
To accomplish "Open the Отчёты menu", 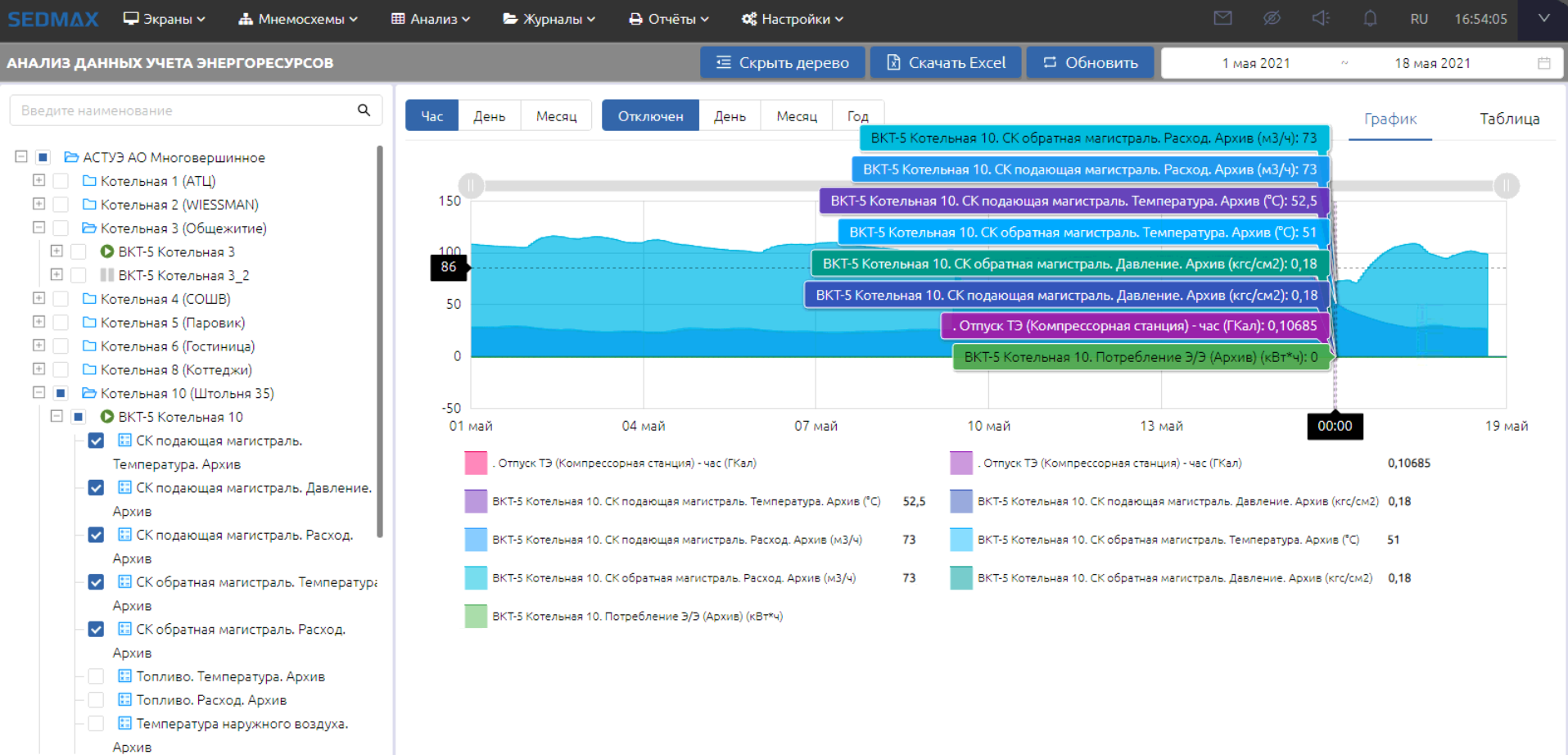I will pos(668,19).
